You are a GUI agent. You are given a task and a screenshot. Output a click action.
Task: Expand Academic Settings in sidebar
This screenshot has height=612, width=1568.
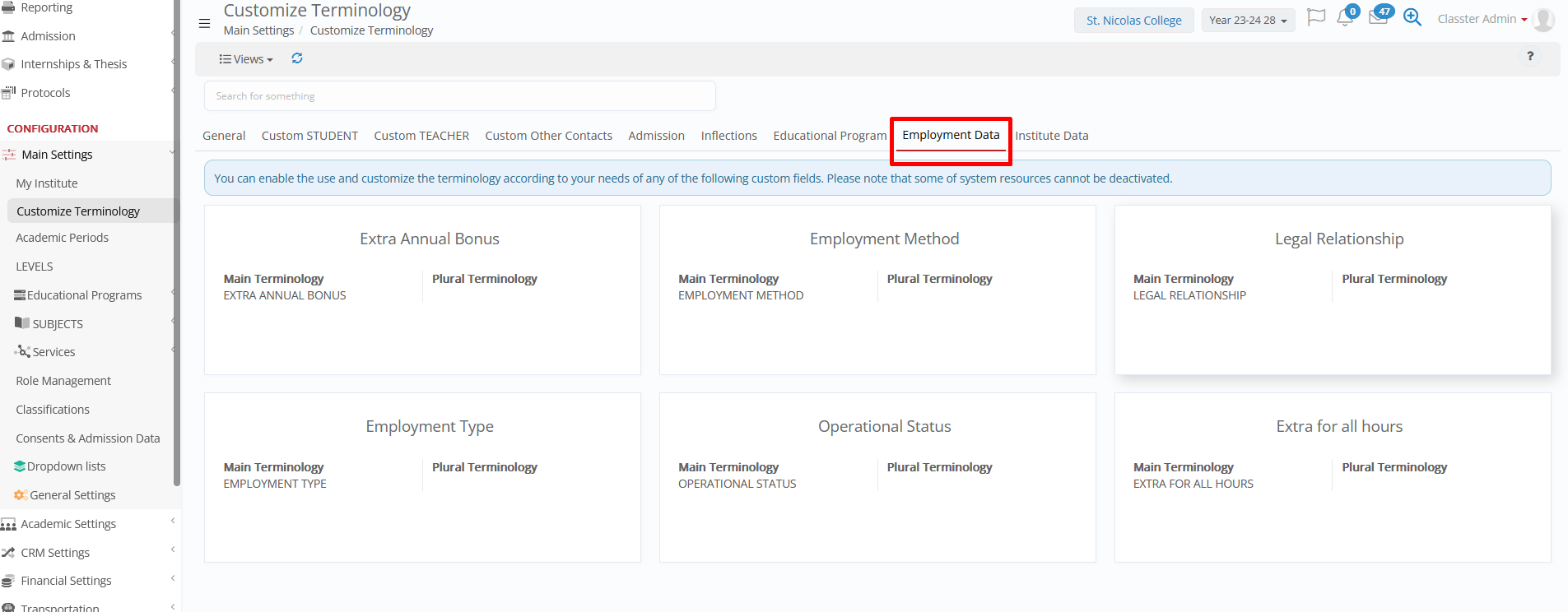(68, 524)
